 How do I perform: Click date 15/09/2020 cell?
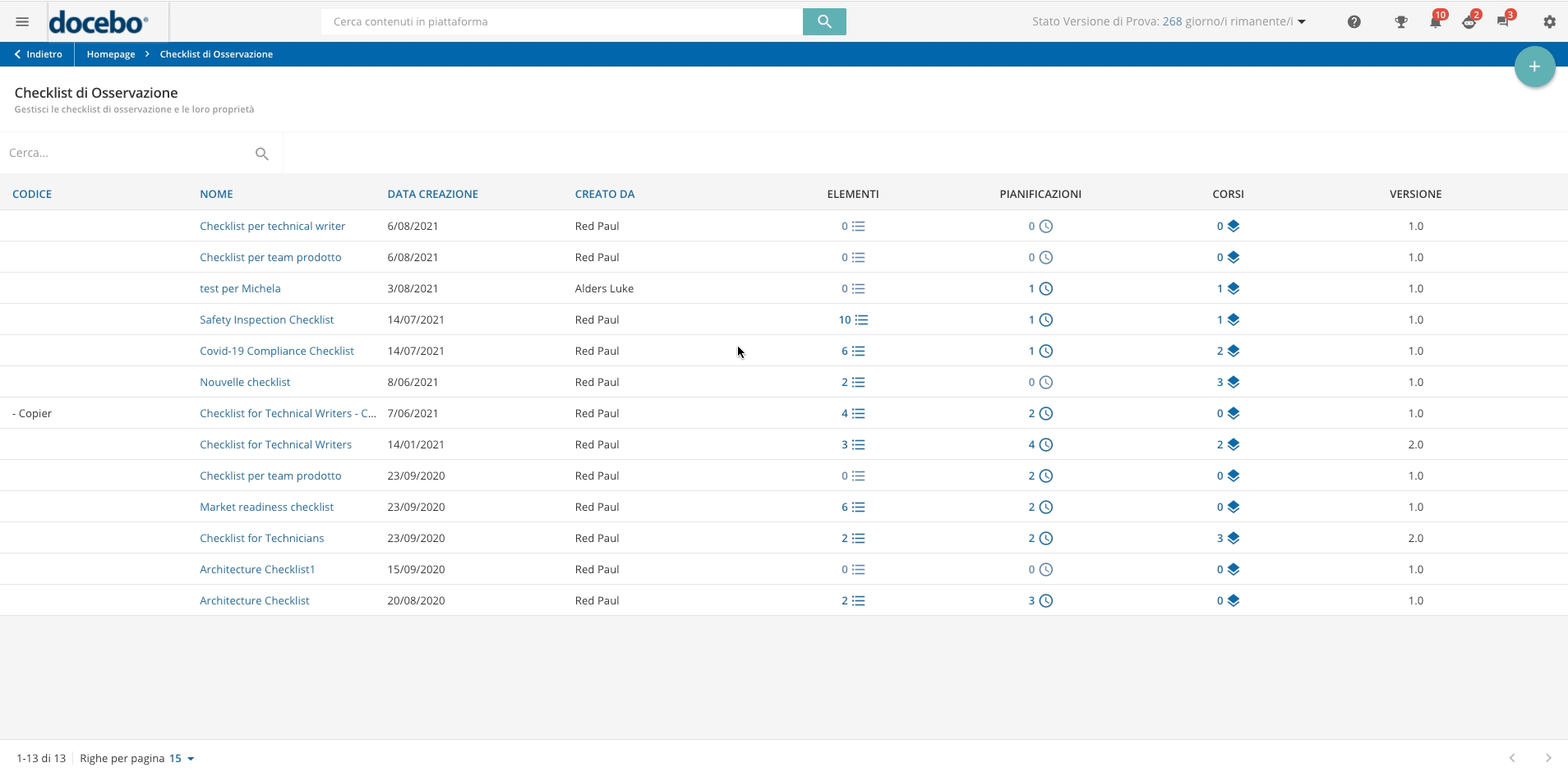point(416,570)
